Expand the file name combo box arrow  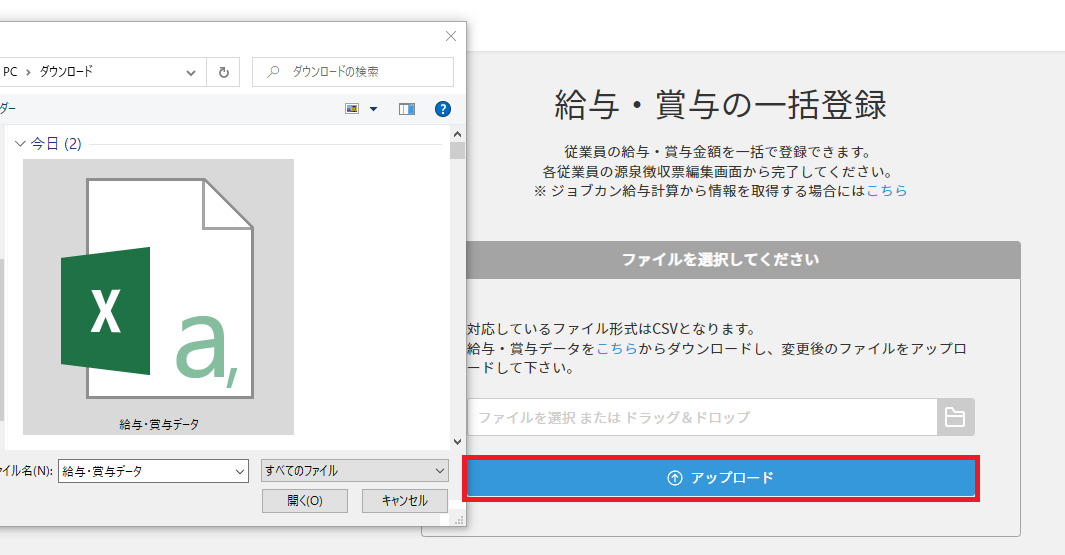[239, 471]
